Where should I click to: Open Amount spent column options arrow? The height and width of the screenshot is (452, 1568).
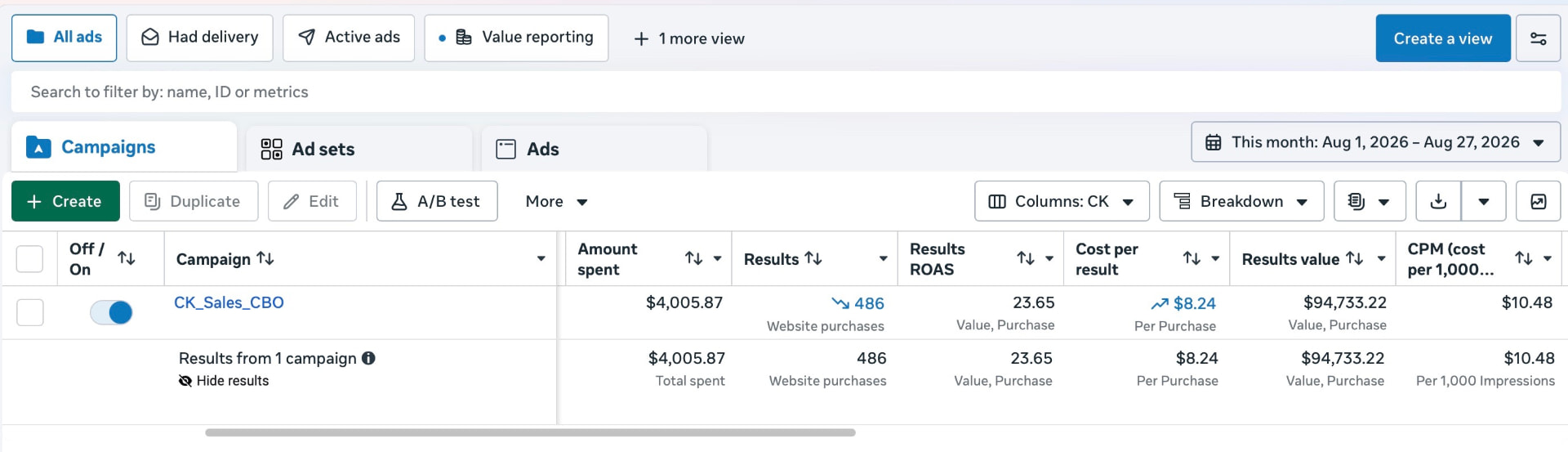(718, 258)
